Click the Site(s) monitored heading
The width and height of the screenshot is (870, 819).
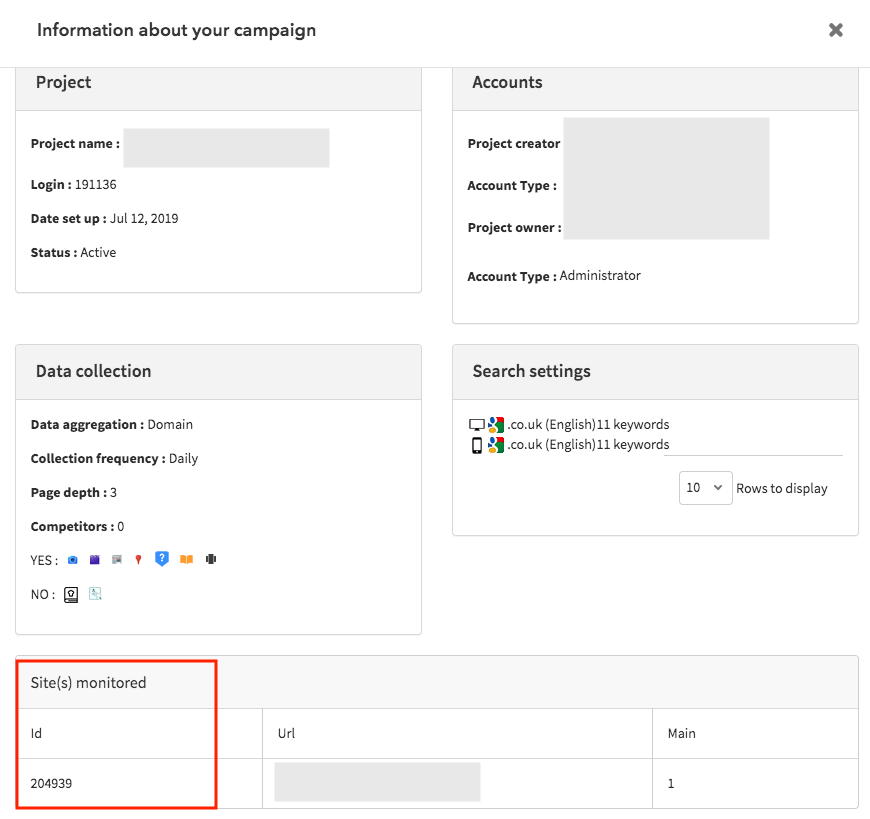88,682
